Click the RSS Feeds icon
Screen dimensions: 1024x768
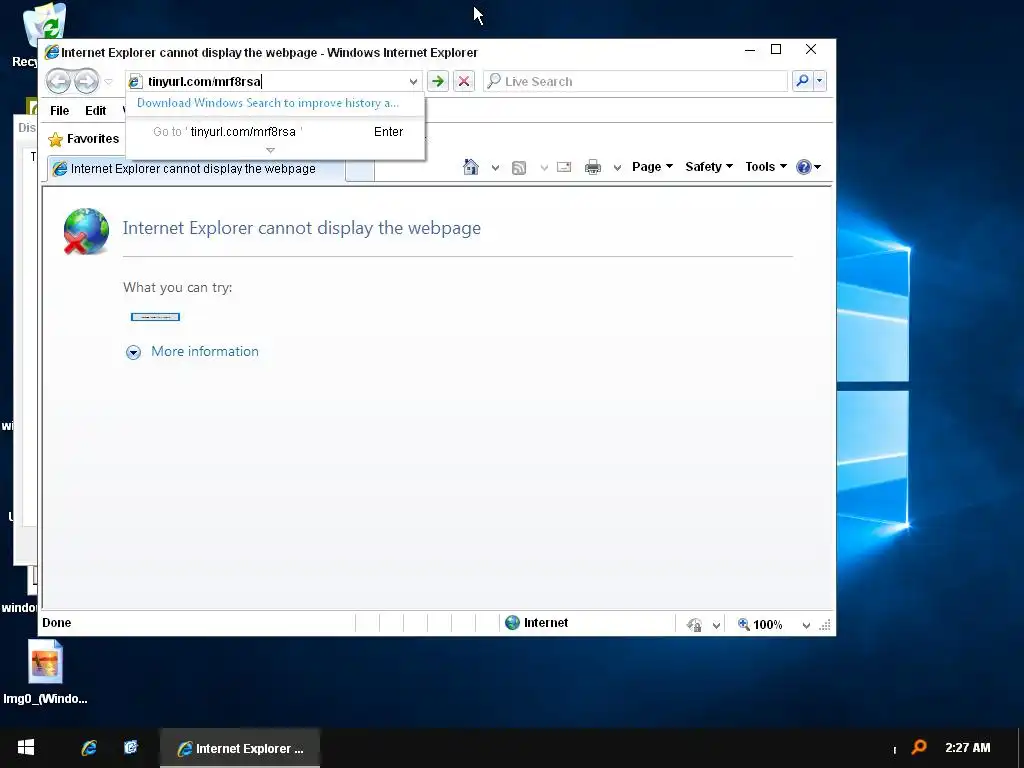click(x=519, y=168)
